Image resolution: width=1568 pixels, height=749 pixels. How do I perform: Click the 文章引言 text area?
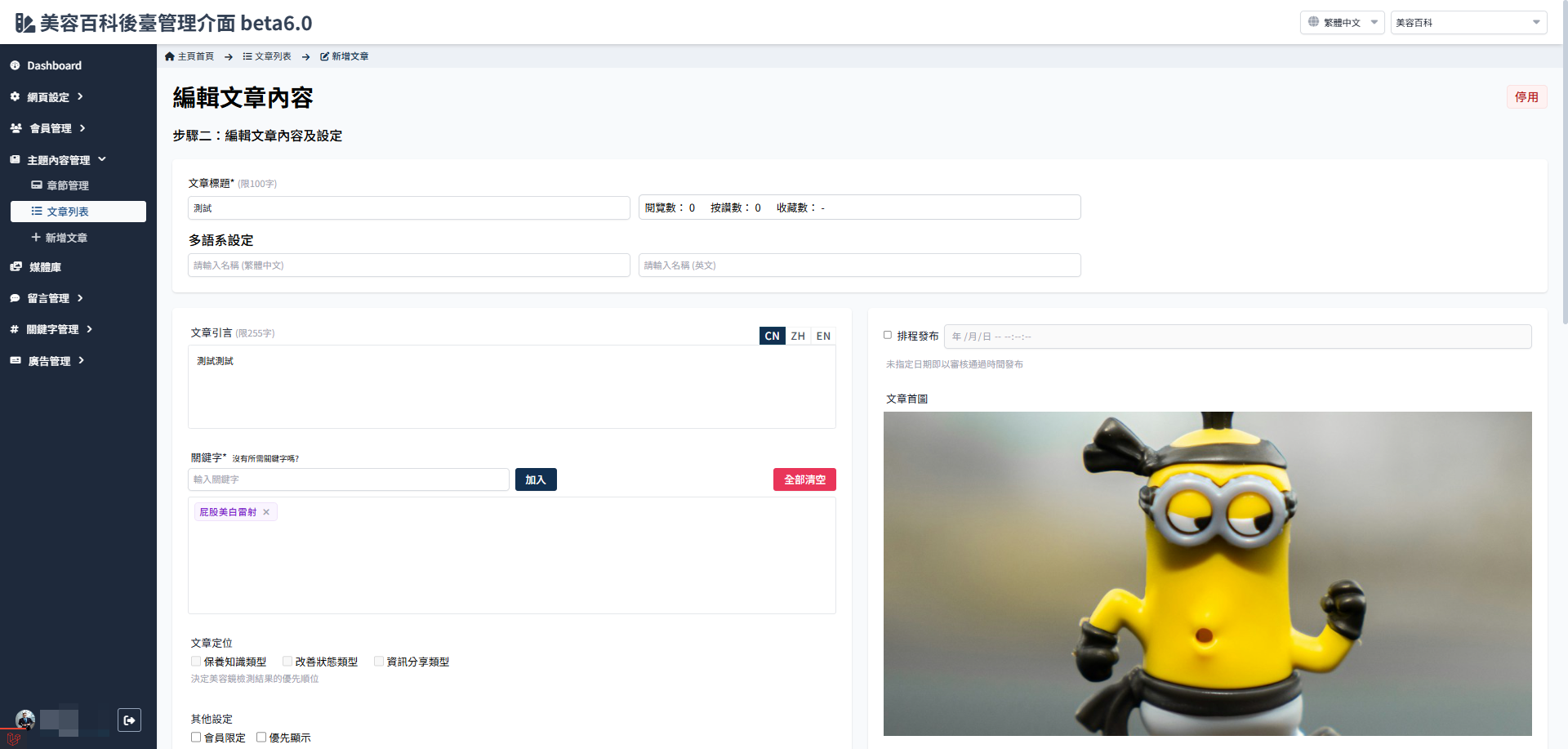coord(511,386)
